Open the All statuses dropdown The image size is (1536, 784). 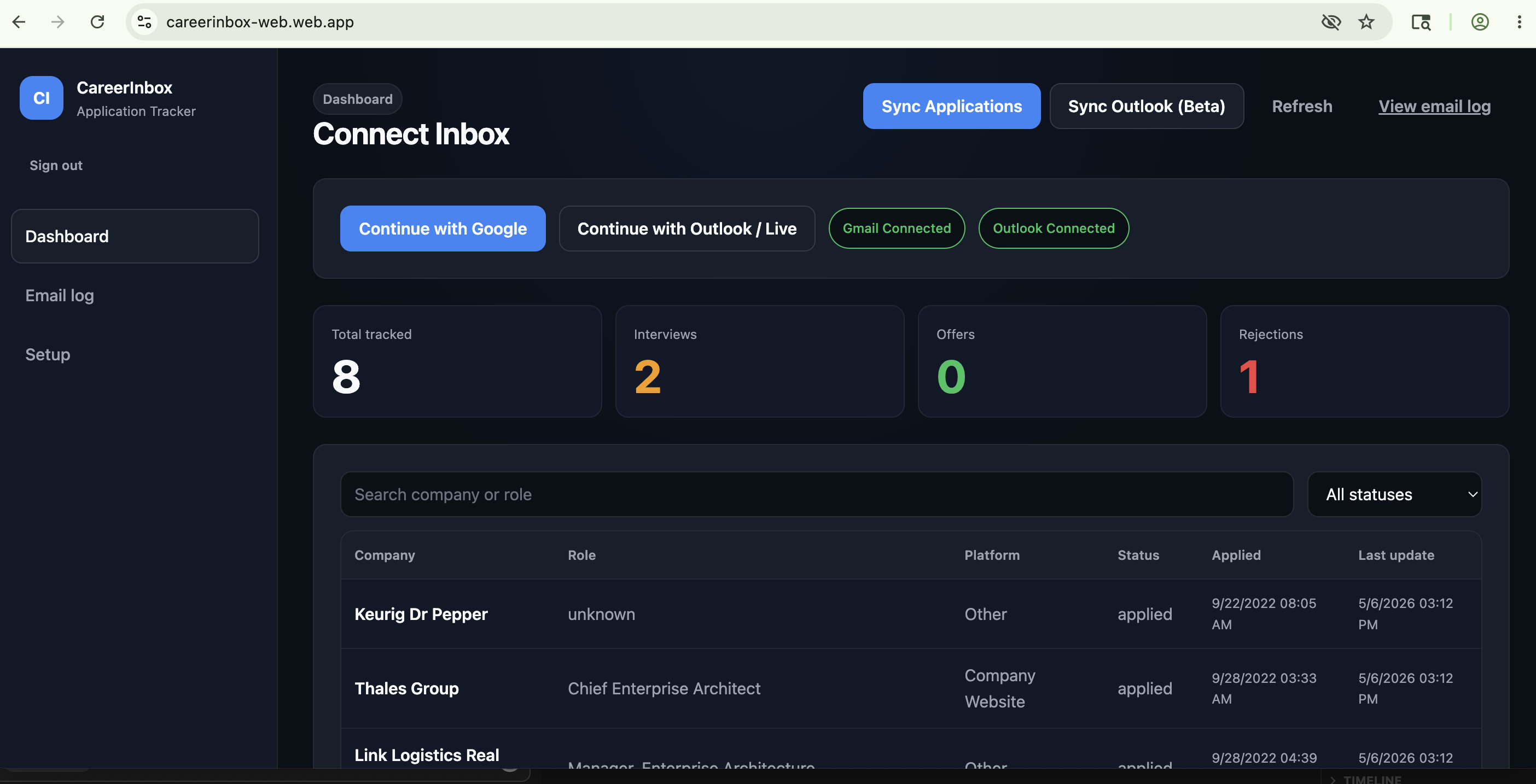tap(1394, 494)
